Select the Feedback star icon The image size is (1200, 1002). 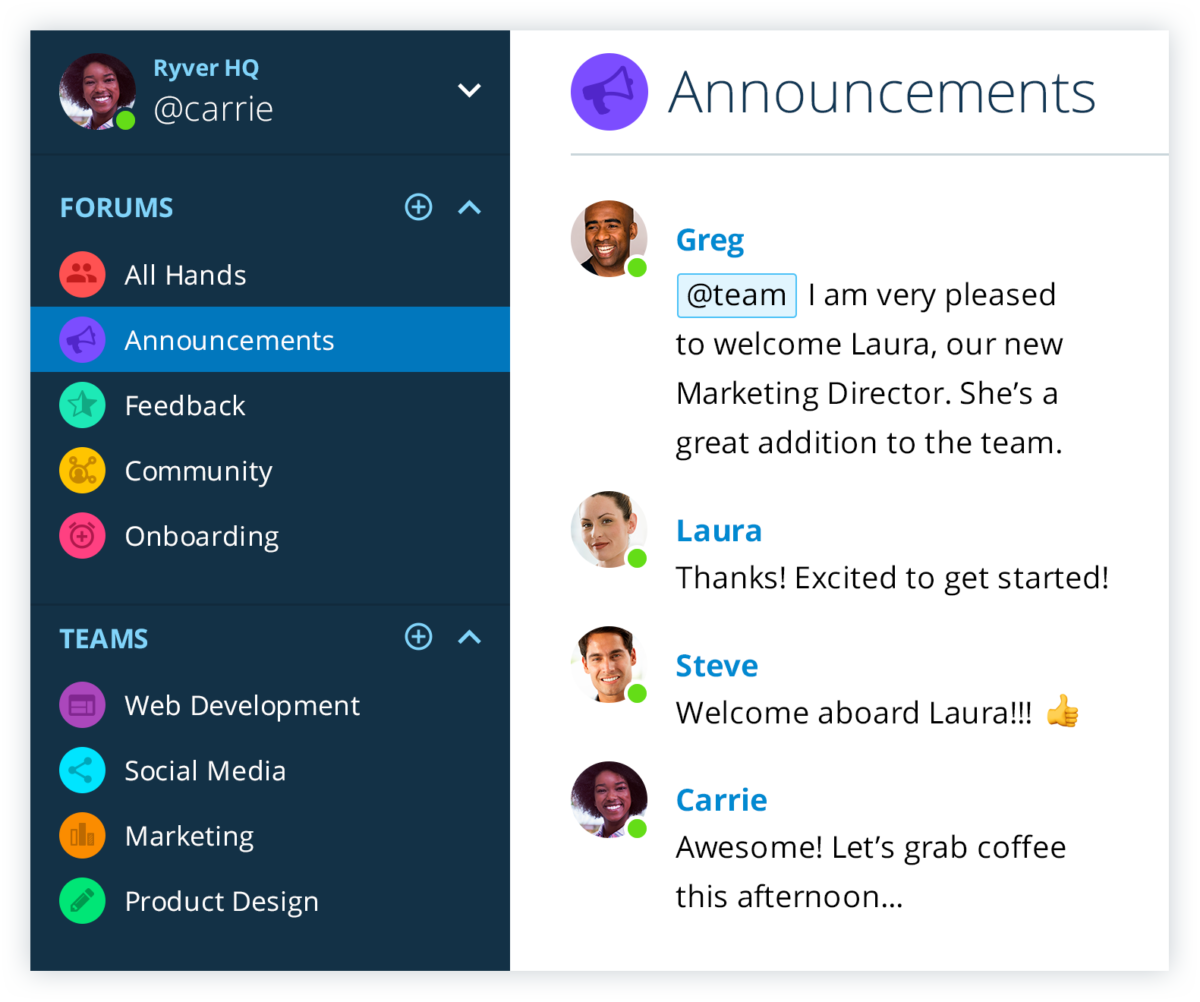(82, 405)
